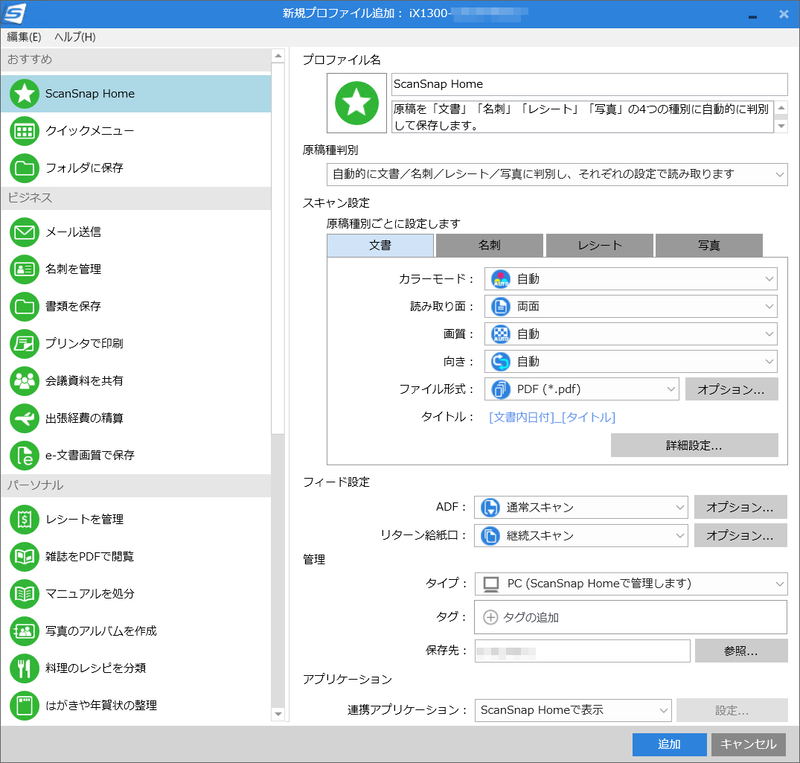This screenshot has width=800, height=763.
Task: Open the ヘルプ(H) menu
Action: [74, 37]
